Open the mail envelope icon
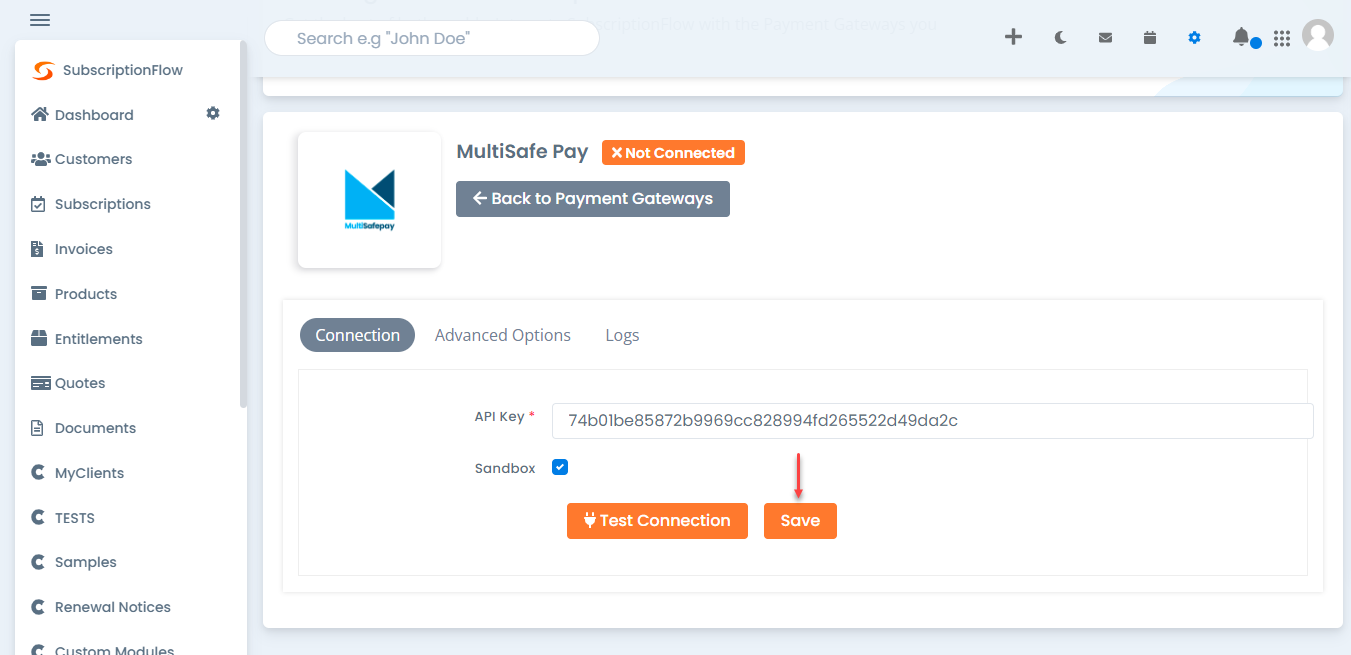 1105,38
